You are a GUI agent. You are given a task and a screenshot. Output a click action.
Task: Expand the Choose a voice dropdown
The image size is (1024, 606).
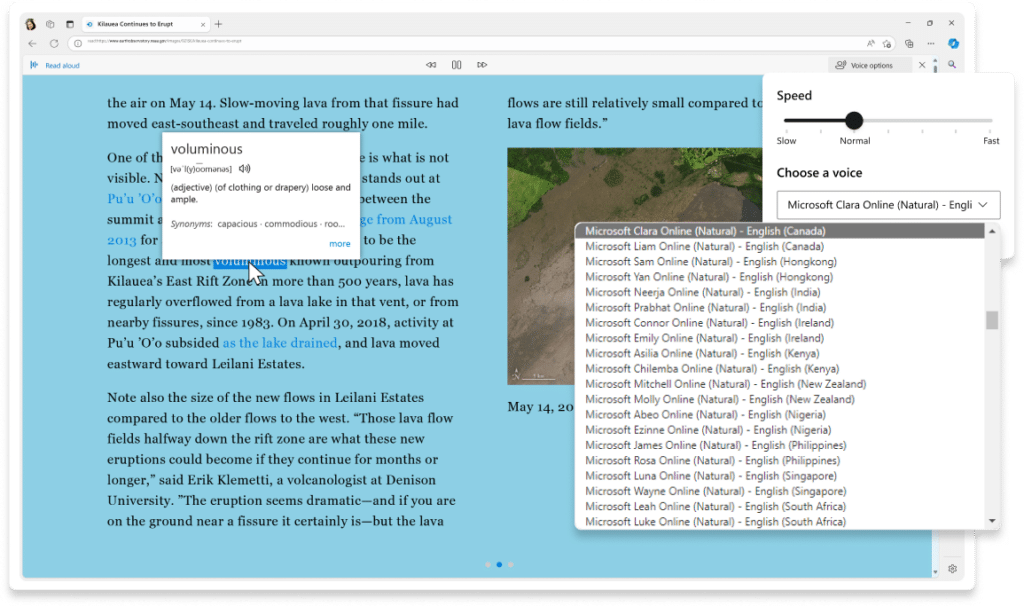[x=888, y=205]
